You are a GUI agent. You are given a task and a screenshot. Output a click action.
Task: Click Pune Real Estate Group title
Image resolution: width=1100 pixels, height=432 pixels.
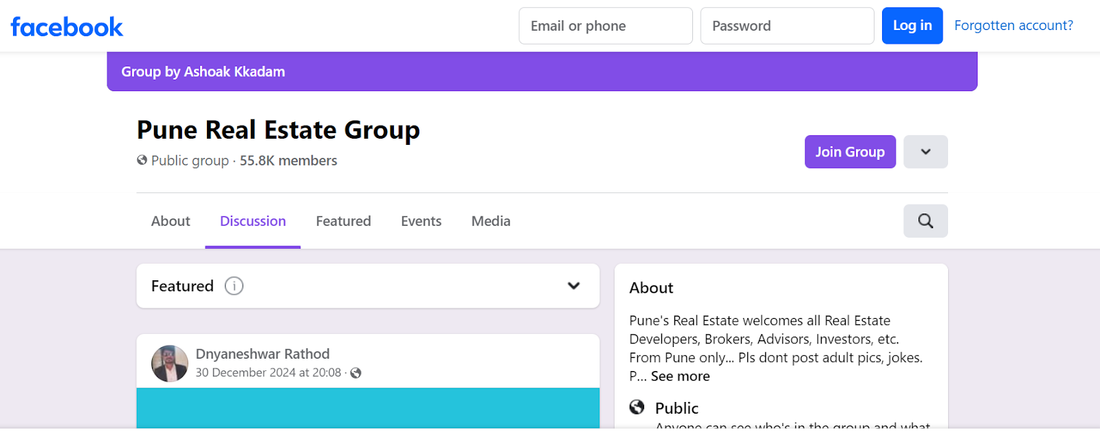[279, 130]
